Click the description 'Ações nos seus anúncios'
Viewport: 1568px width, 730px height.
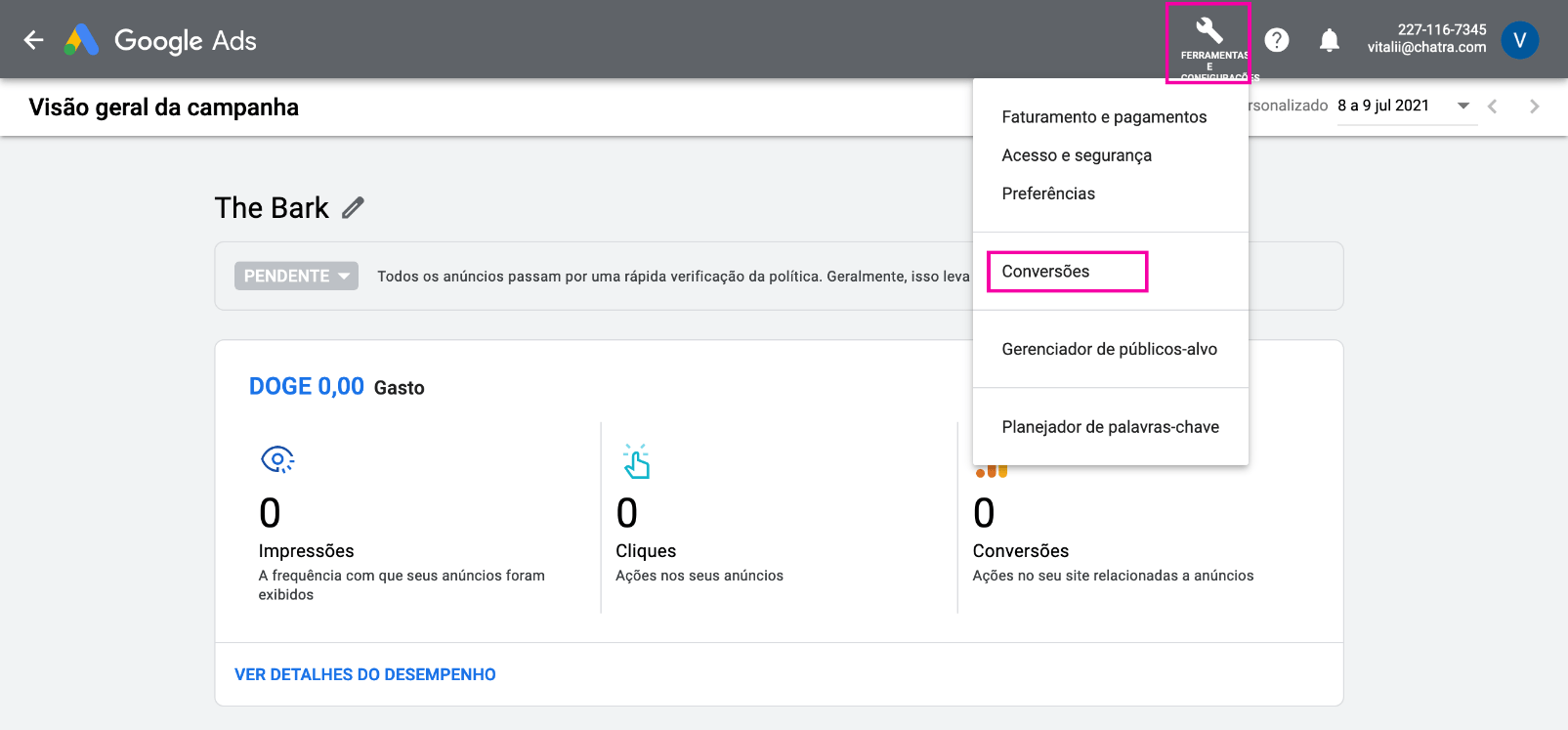[699, 576]
